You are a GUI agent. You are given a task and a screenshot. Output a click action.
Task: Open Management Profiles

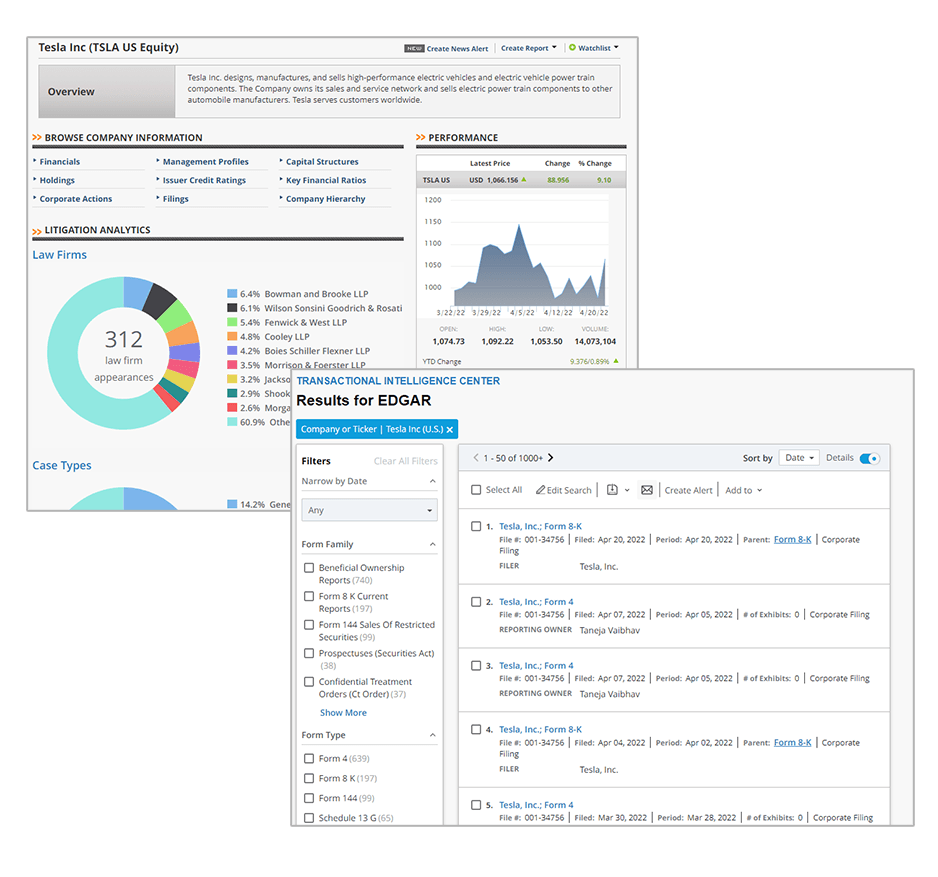click(206, 162)
